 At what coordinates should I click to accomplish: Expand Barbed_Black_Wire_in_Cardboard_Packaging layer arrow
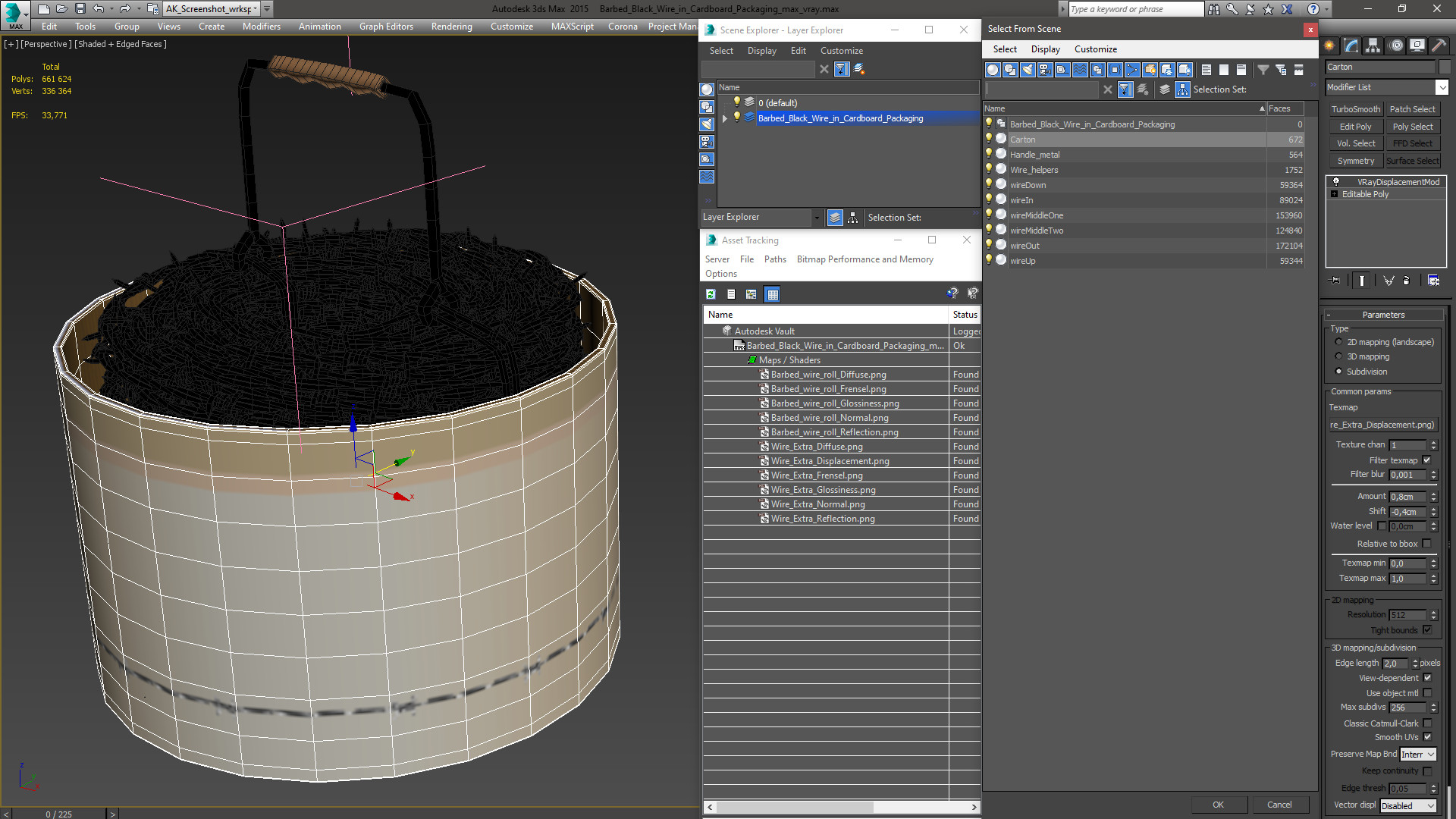(x=725, y=118)
